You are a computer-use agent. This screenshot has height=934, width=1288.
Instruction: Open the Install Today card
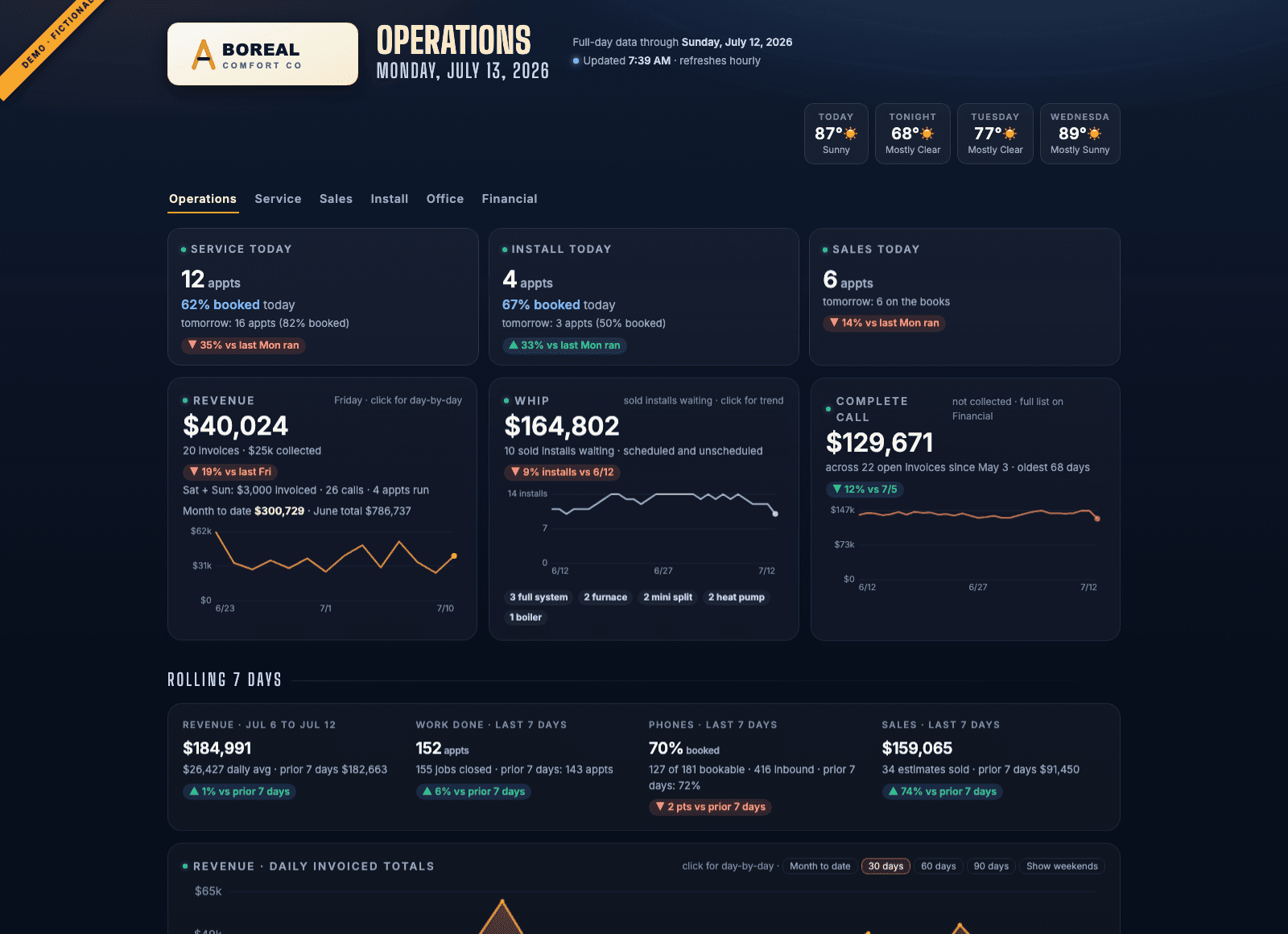click(644, 296)
